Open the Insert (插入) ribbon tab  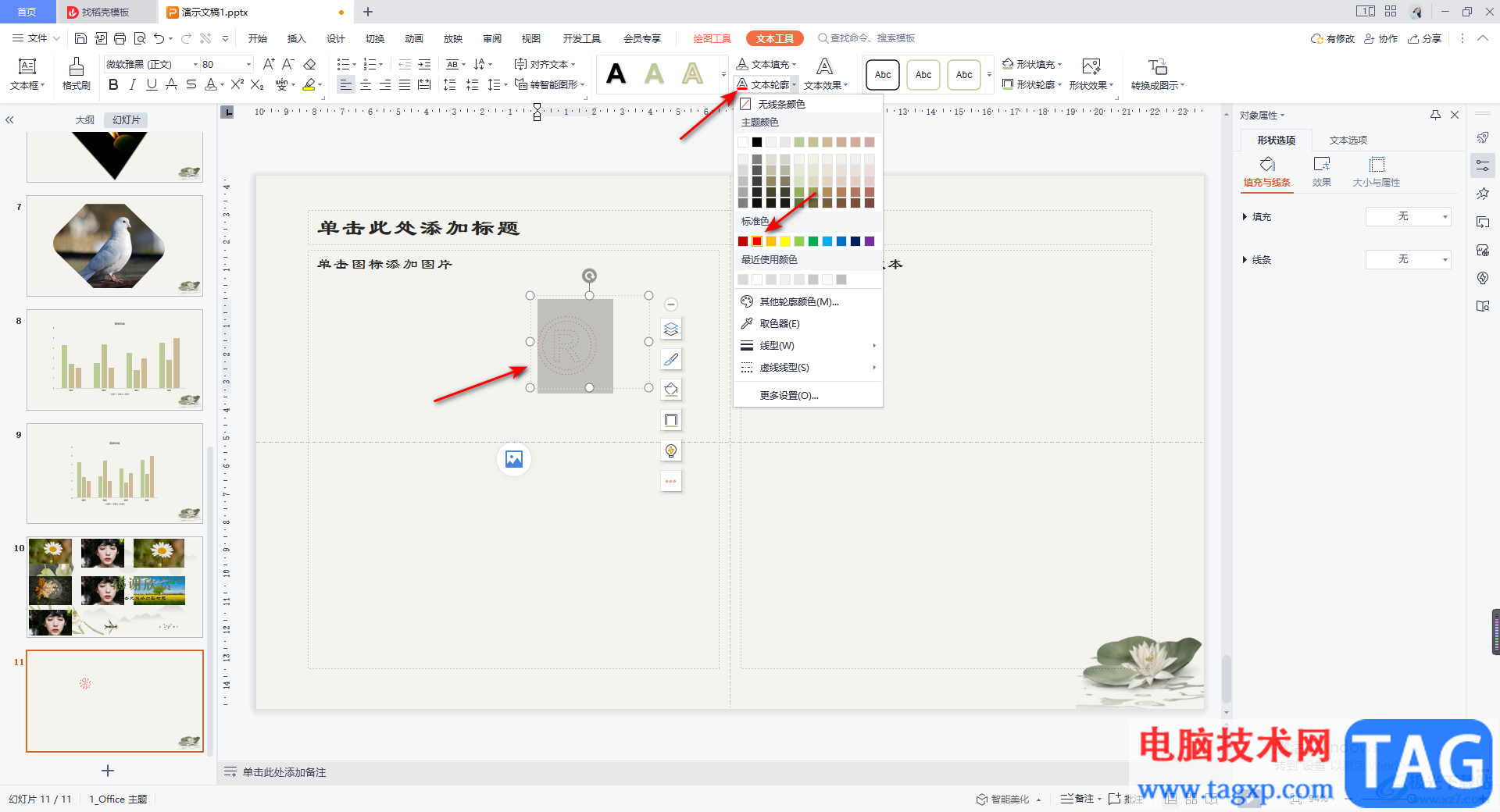[x=296, y=38]
